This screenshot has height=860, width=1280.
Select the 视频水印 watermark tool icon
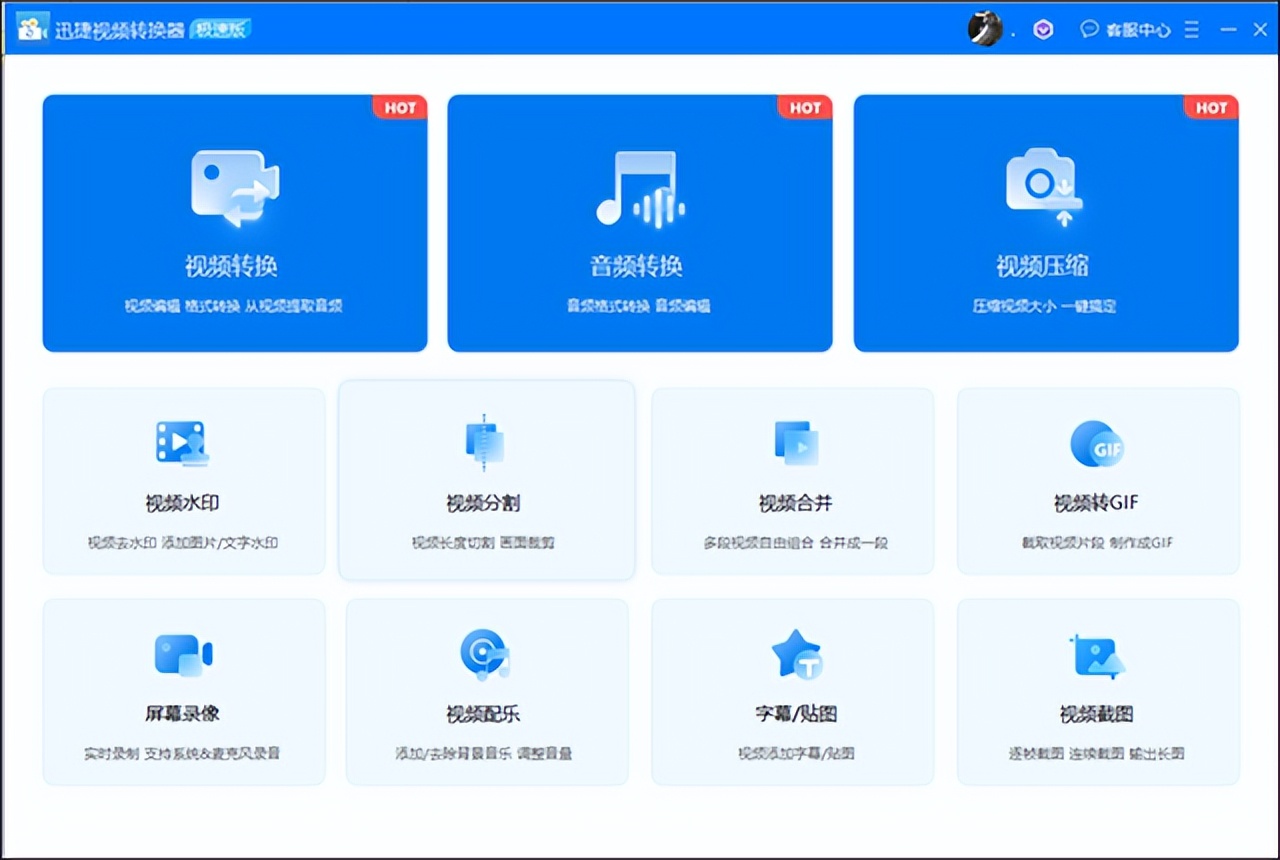(183, 443)
